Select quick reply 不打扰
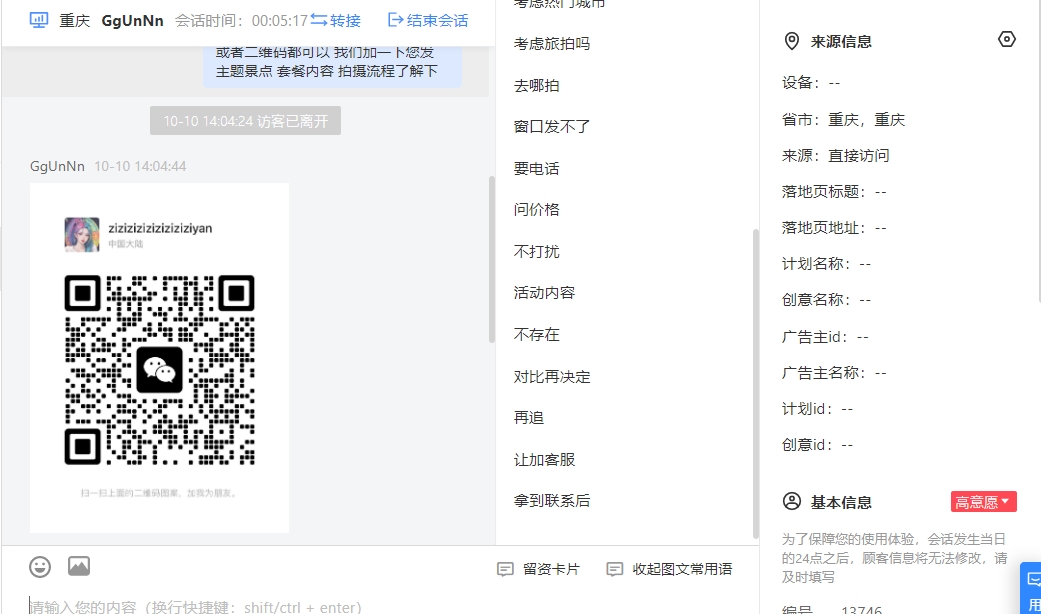This screenshot has width=1041, height=614. click(536, 252)
